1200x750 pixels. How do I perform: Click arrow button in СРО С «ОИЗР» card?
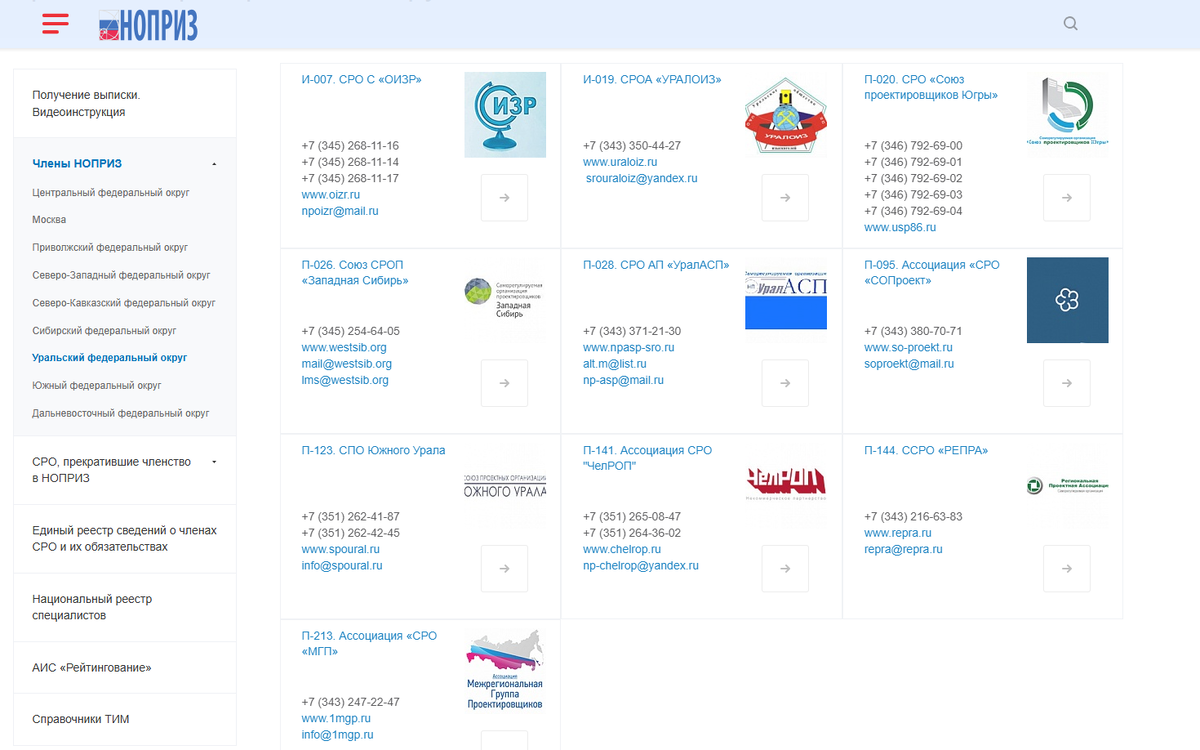pyautogui.click(x=504, y=198)
